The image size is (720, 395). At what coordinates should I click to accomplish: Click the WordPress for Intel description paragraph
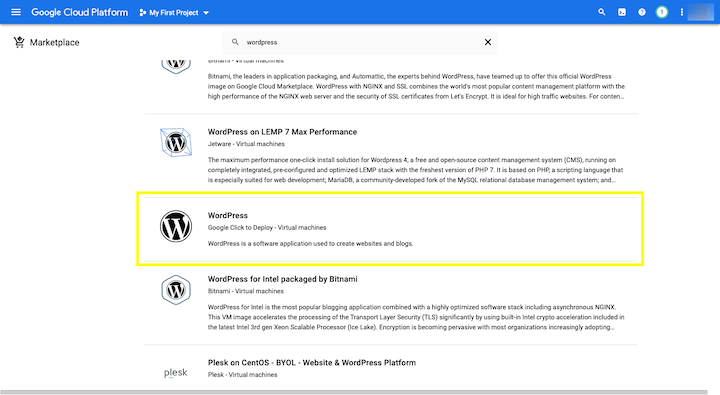click(x=416, y=317)
